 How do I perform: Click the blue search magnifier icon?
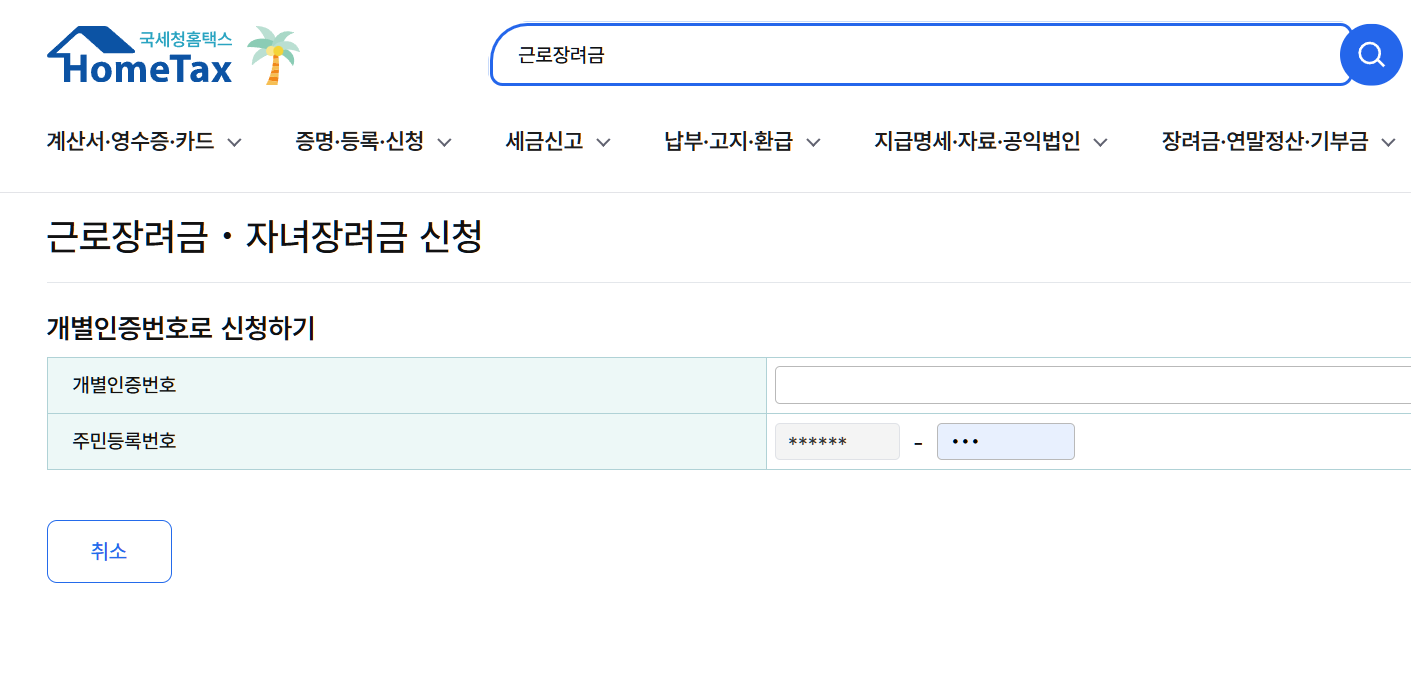(1371, 55)
